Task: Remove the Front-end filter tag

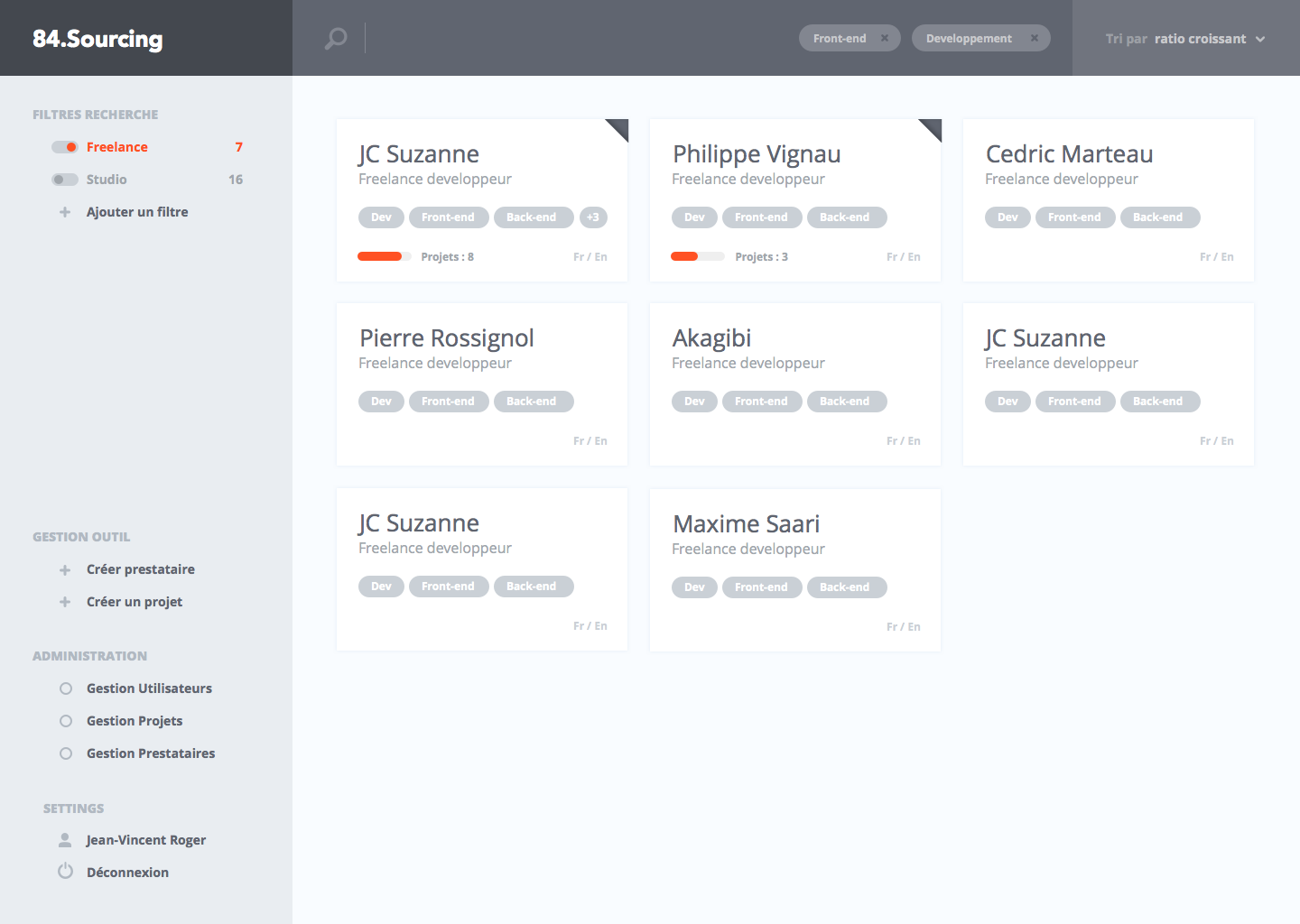Action: pyautogui.click(x=885, y=38)
